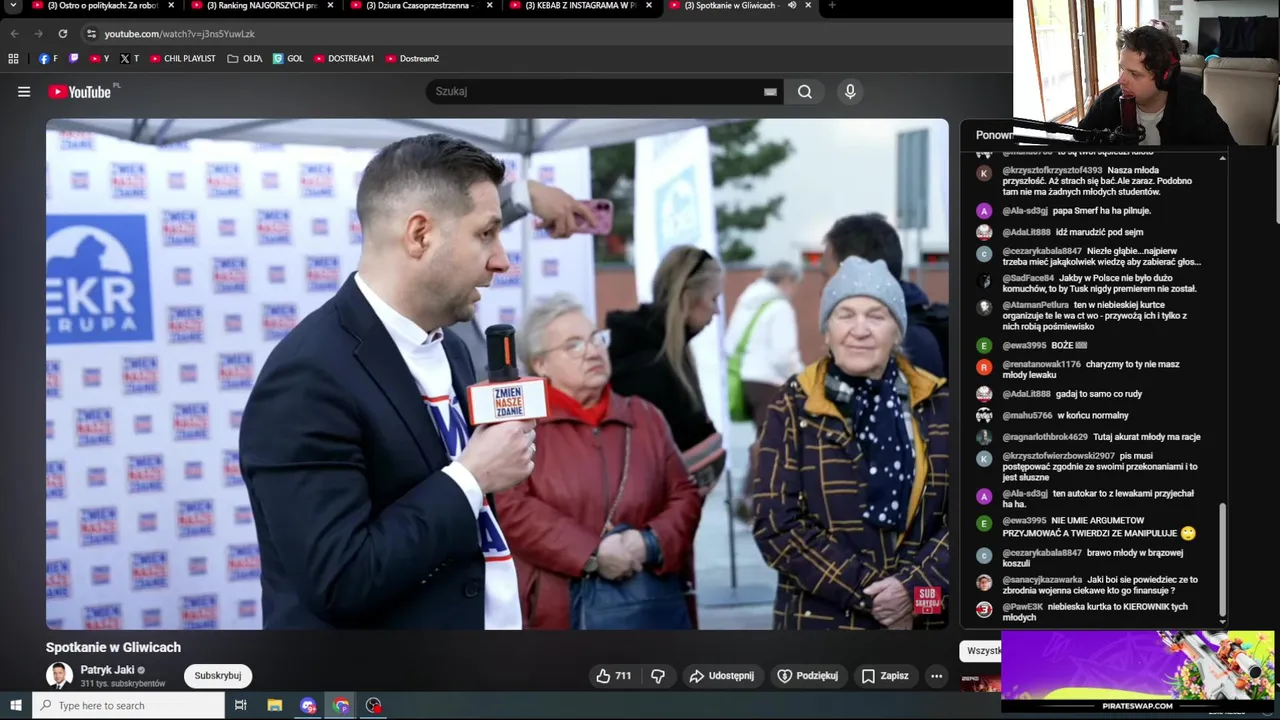Go forward with the browser forward arrow
Image resolution: width=1280 pixels, height=720 pixels.
(x=39, y=33)
